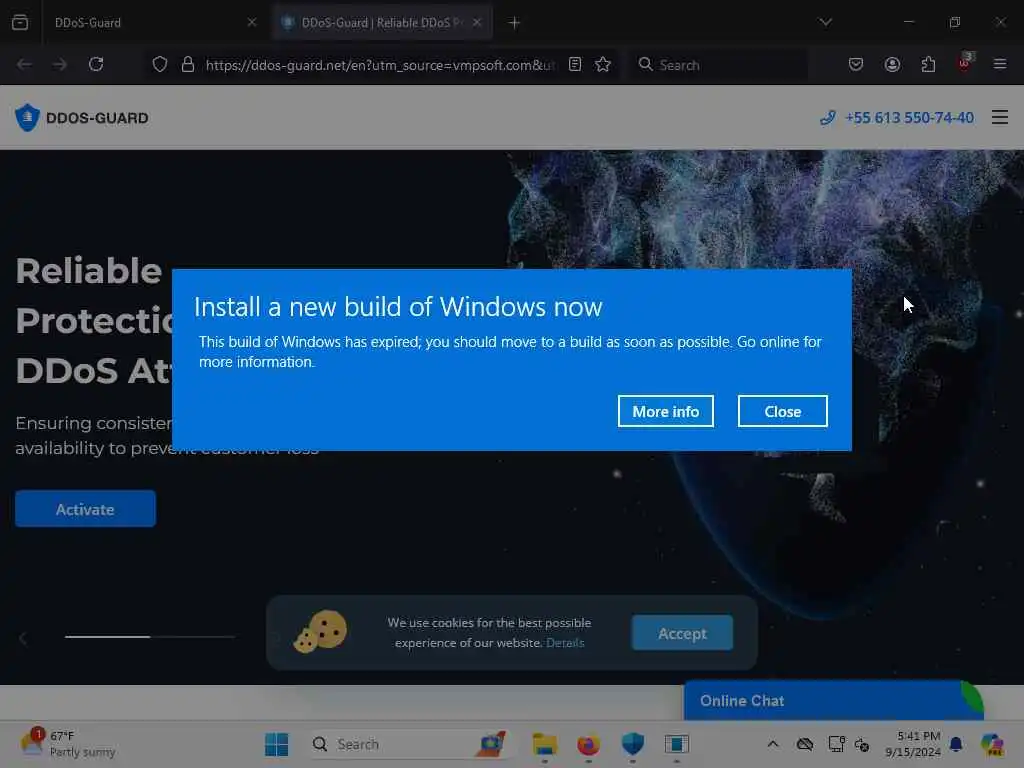Open the network display tray icon

[x=837, y=744]
